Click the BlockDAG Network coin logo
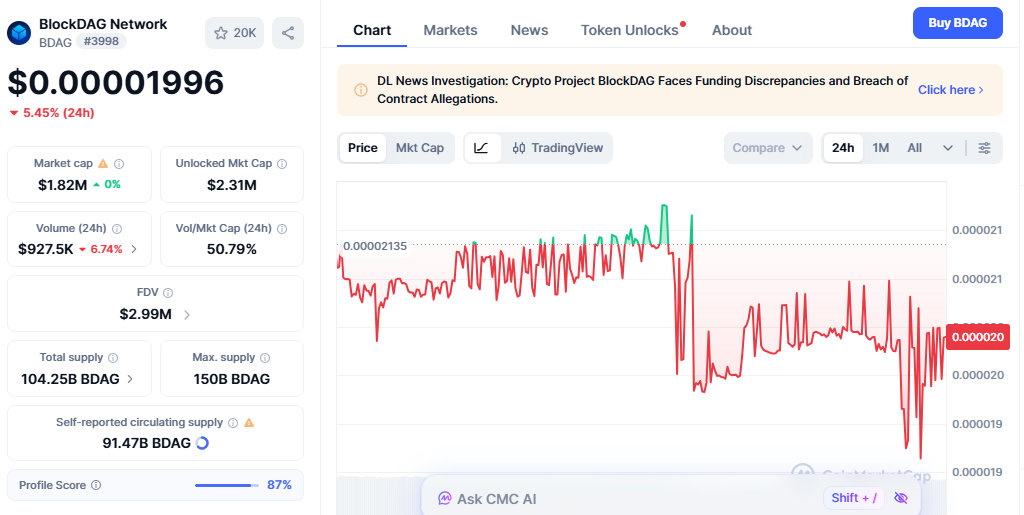This screenshot has height=515, width=1024. click(x=19, y=33)
